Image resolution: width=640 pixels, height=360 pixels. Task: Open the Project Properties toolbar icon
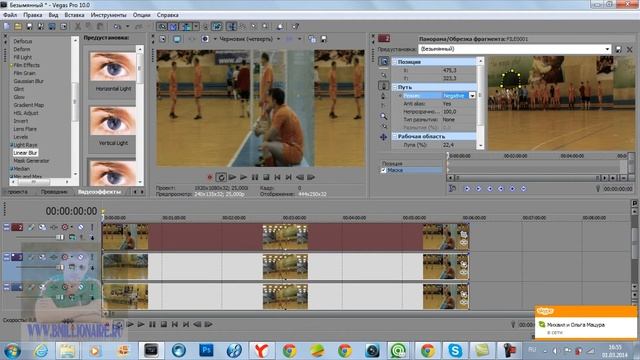click(x=64, y=27)
